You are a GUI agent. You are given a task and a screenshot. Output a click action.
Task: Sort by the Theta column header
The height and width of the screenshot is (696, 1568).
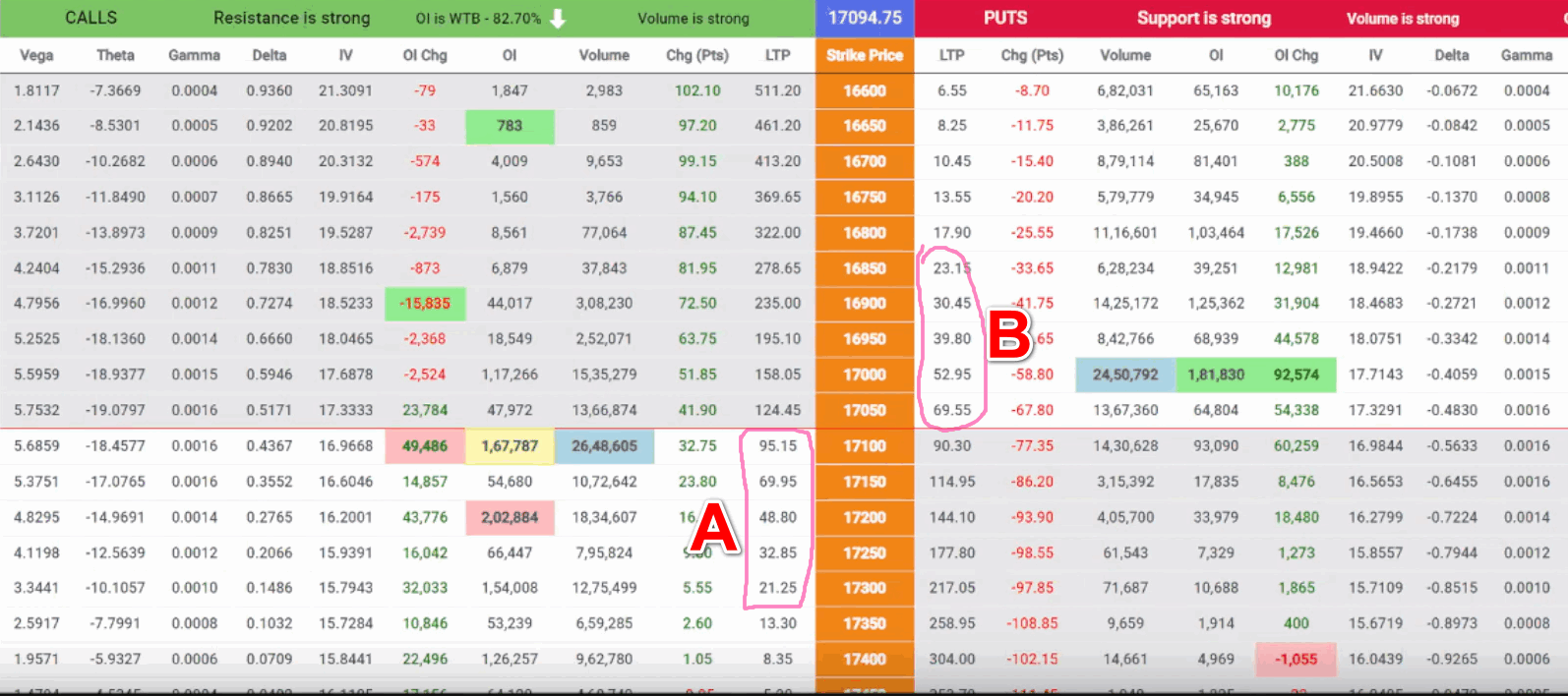click(x=115, y=55)
